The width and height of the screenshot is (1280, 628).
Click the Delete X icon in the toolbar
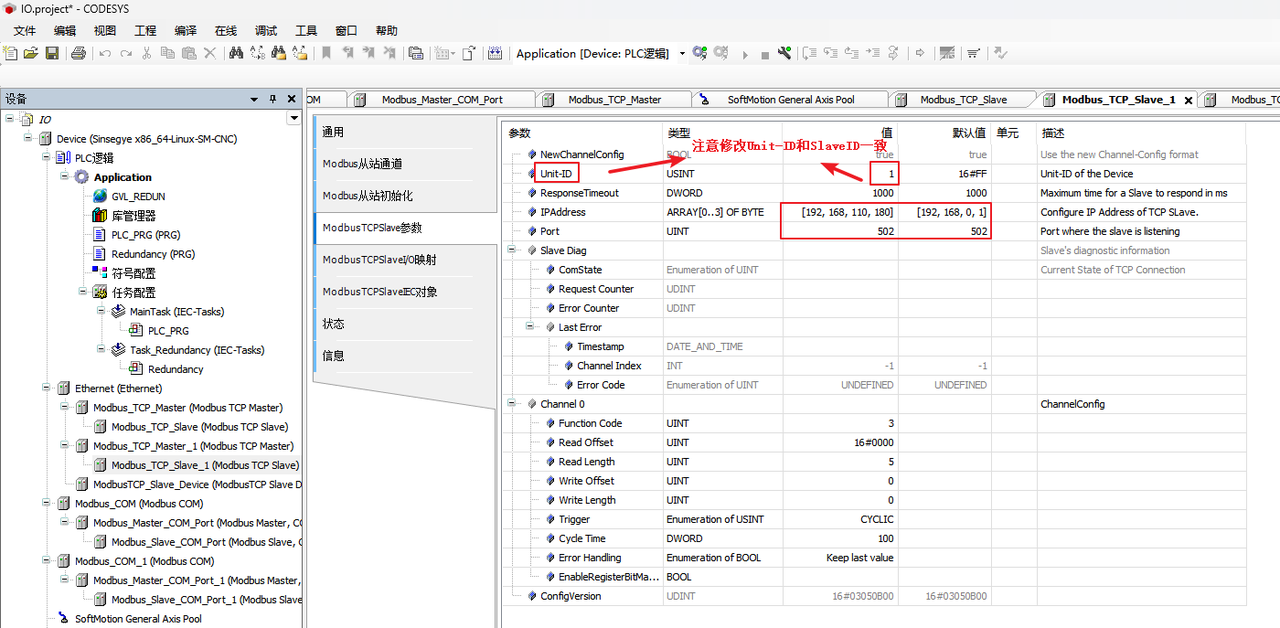[209, 53]
